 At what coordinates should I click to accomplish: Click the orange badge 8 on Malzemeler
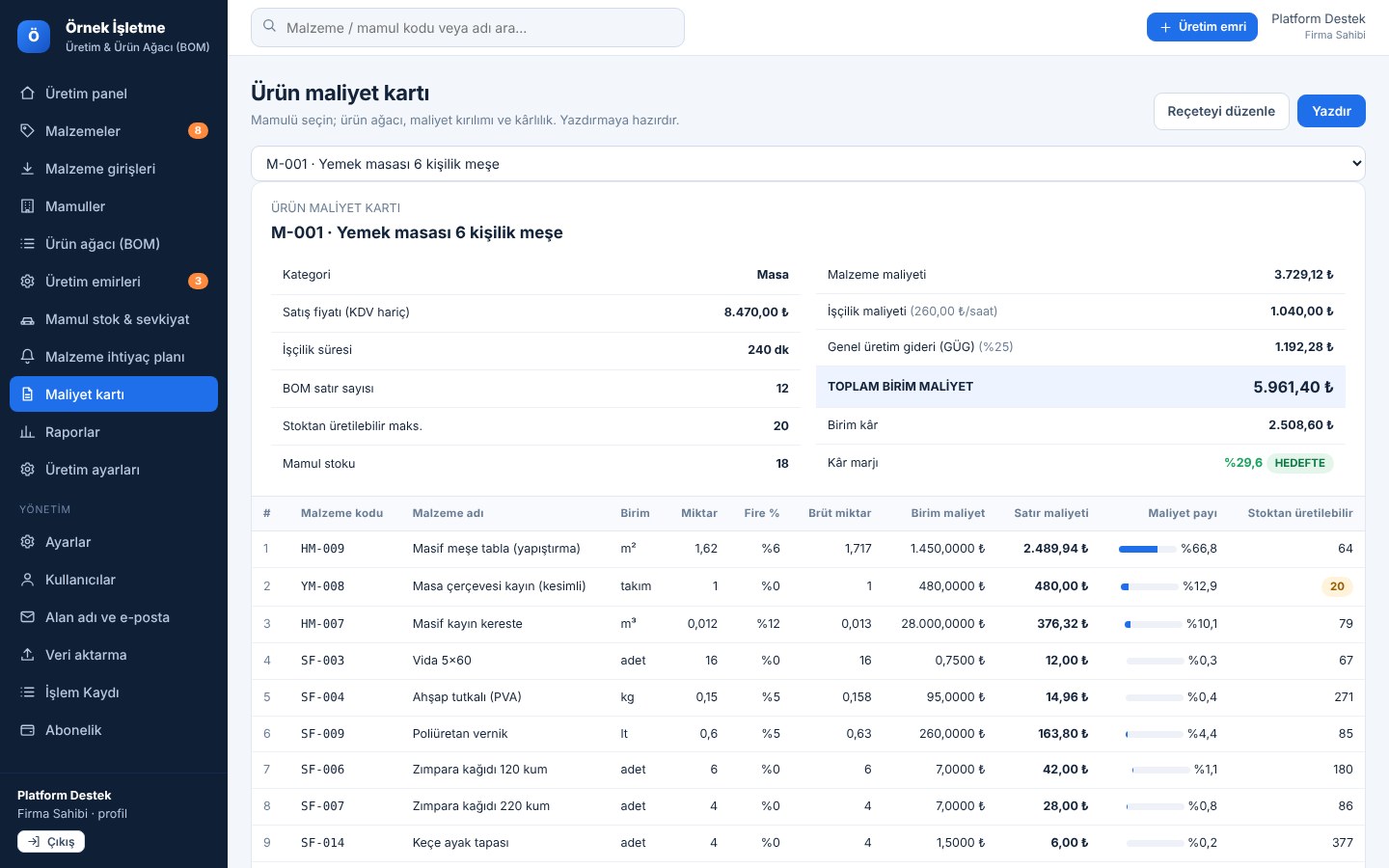[198, 131]
